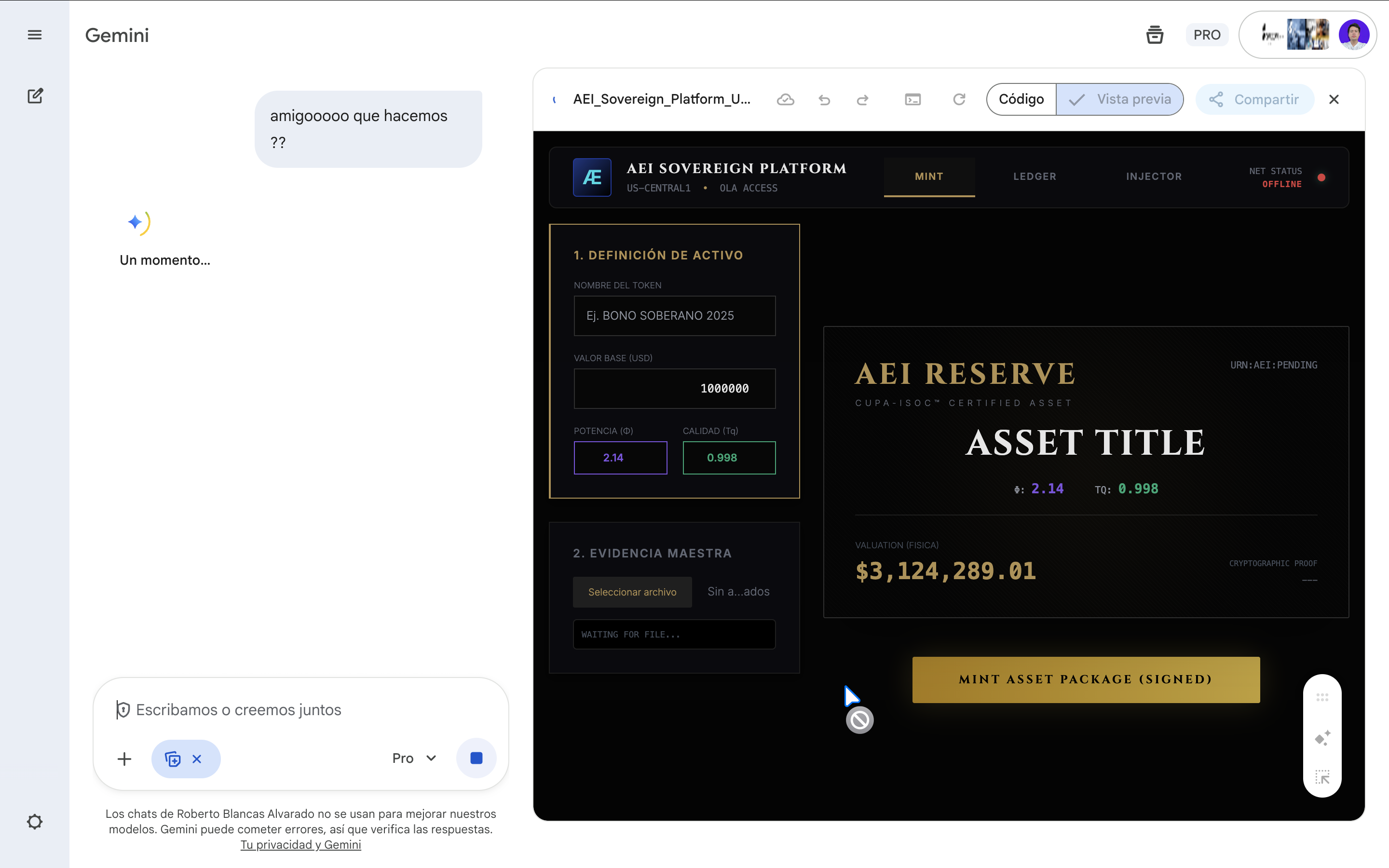Switch to Código view
Image resolution: width=1389 pixels, height=868 pixels.
[x=1021, y=99]
